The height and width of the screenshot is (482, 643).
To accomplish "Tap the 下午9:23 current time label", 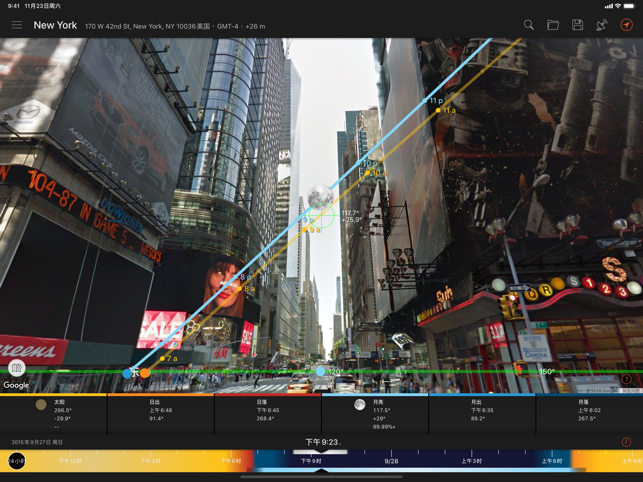I will click(x=323, y=442).
